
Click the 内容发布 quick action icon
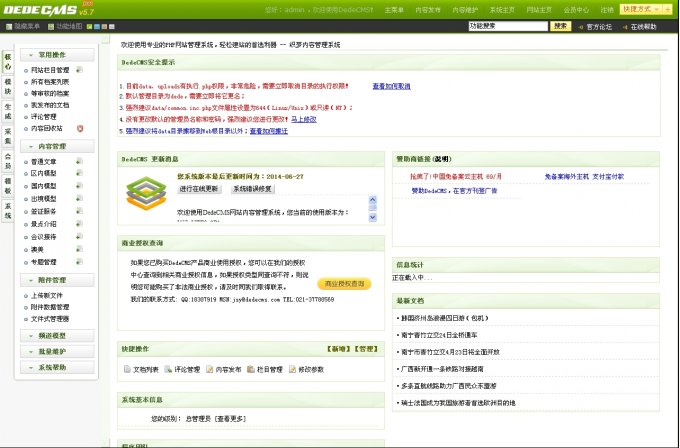pos(209,369)
